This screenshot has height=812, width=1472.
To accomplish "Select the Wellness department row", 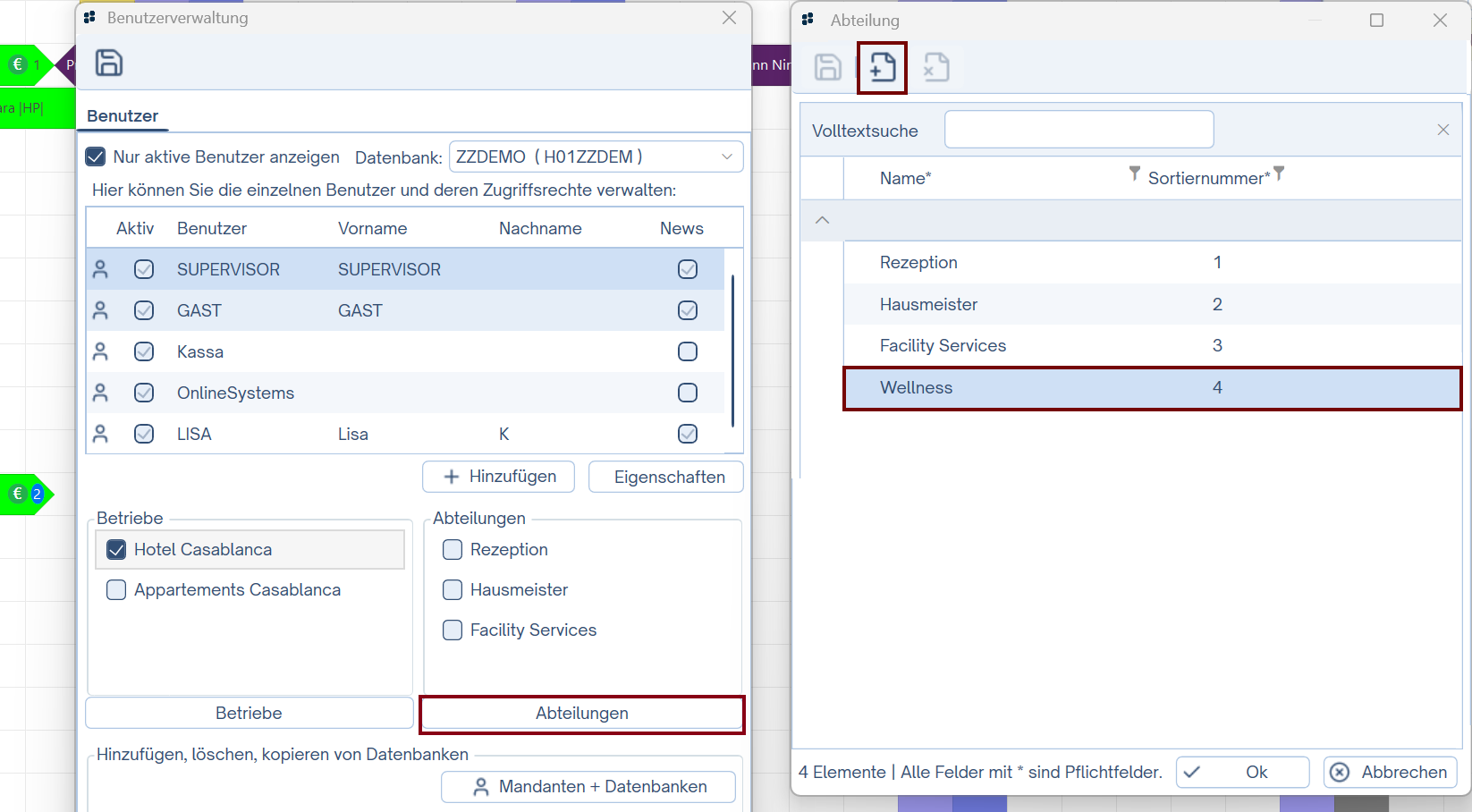I will click(x=1152, y=388).
